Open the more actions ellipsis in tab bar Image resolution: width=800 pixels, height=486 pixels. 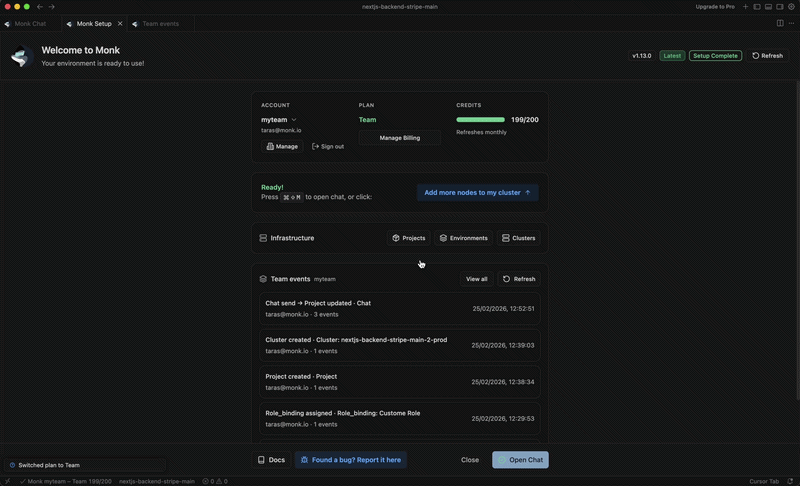[791, 23]
